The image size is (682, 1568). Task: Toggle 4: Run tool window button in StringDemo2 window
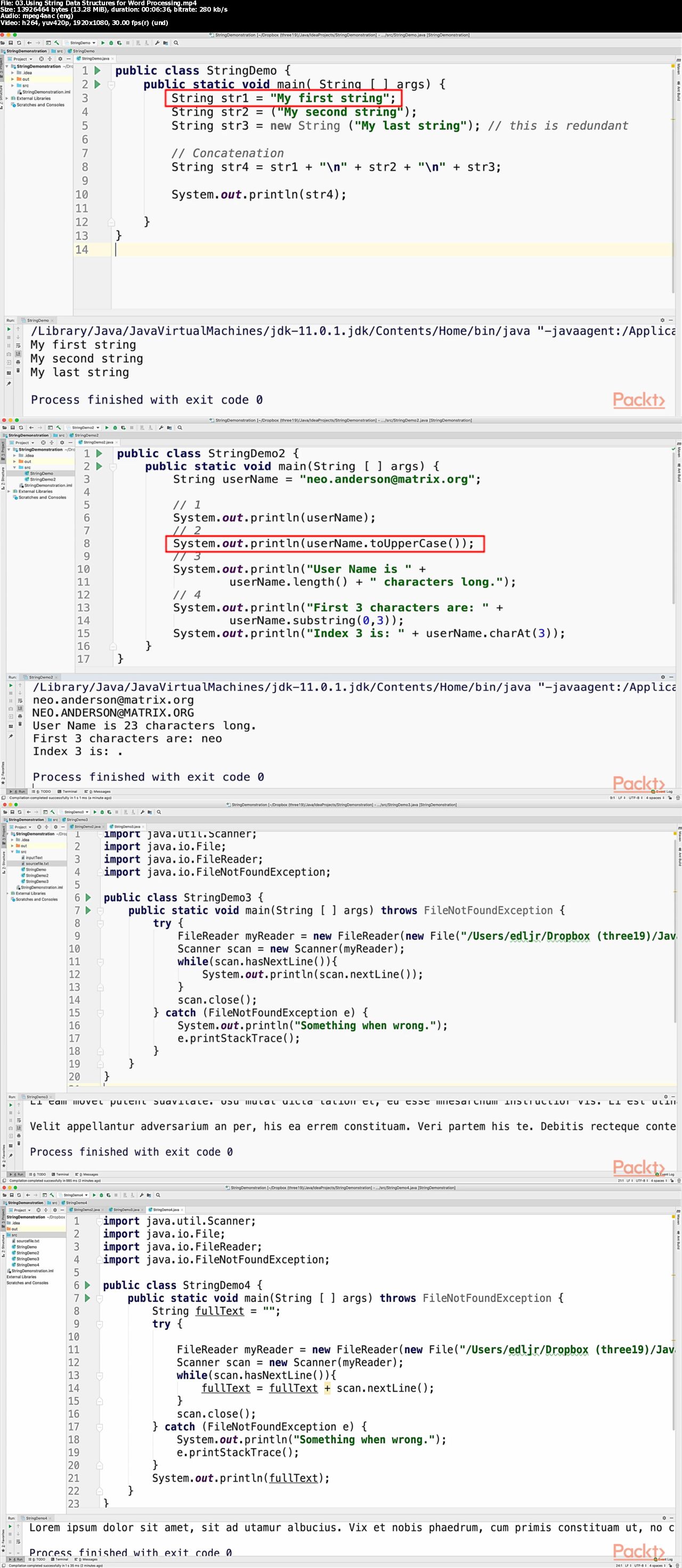point(18,792)
